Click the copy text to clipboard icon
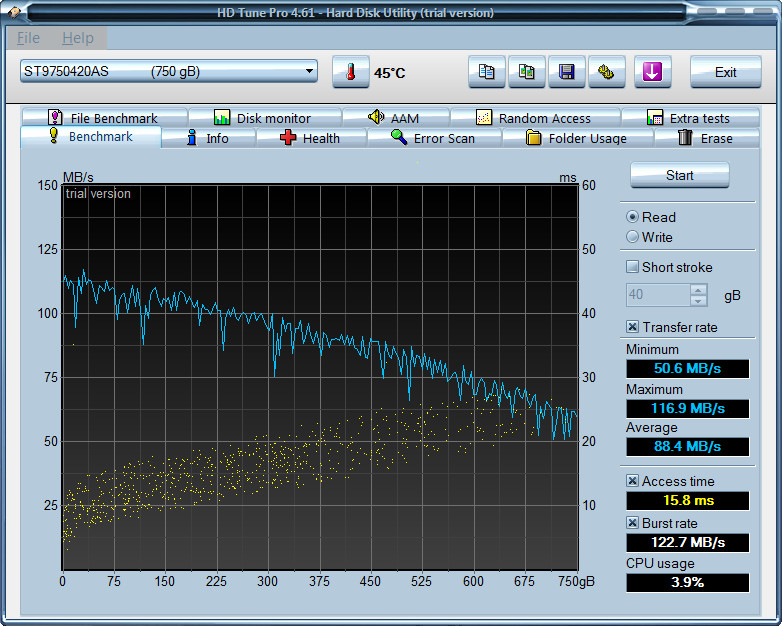 (487, 72)
